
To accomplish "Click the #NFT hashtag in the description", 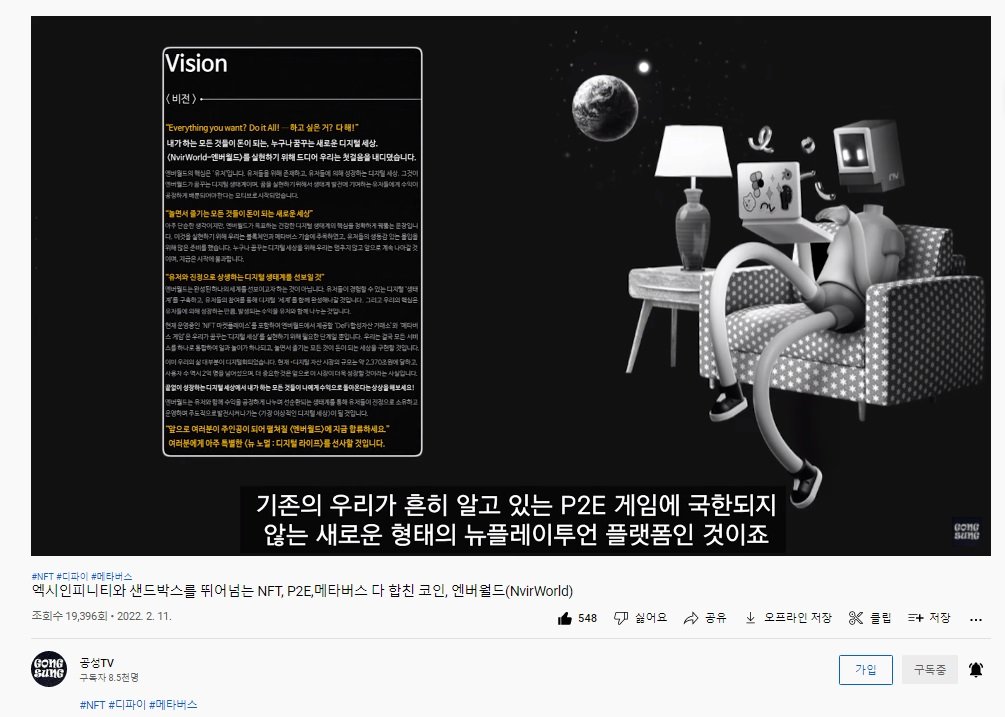I will point(92,704).
